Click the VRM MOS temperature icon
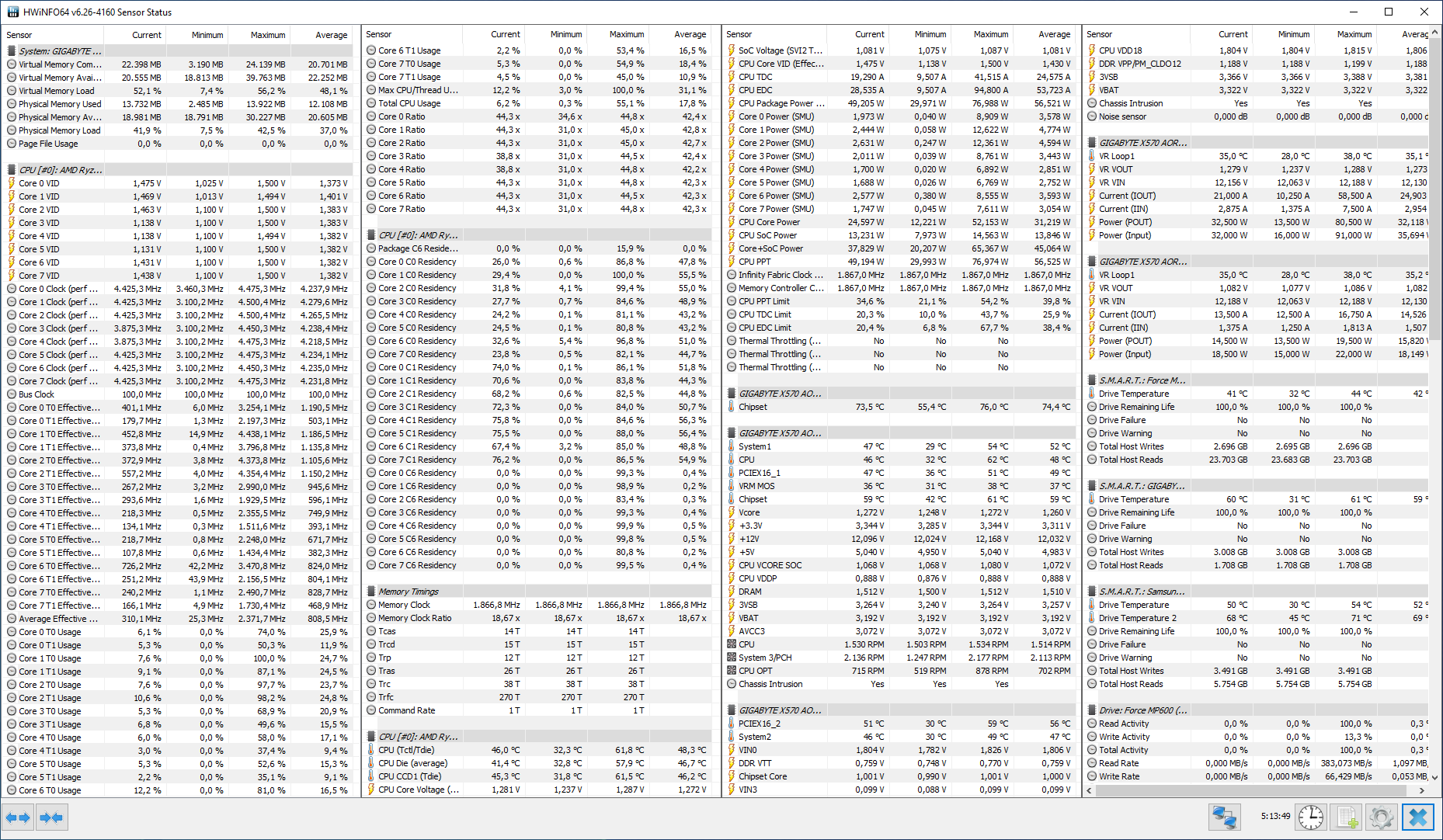Viewport: 1443px width, 840px height. (732, 486)
